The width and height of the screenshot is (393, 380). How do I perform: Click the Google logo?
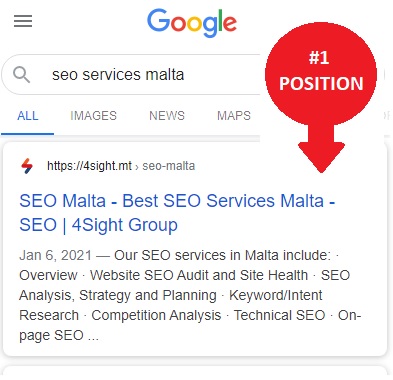click(x=192, y=23)
